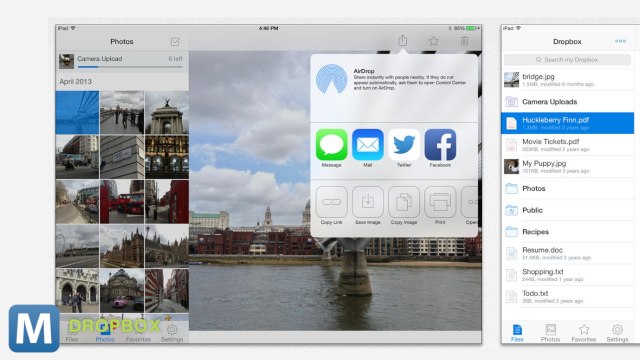The height and width of the screenshot is (360, 640).
Task: Open Shopping.txt
Action: 567,275
